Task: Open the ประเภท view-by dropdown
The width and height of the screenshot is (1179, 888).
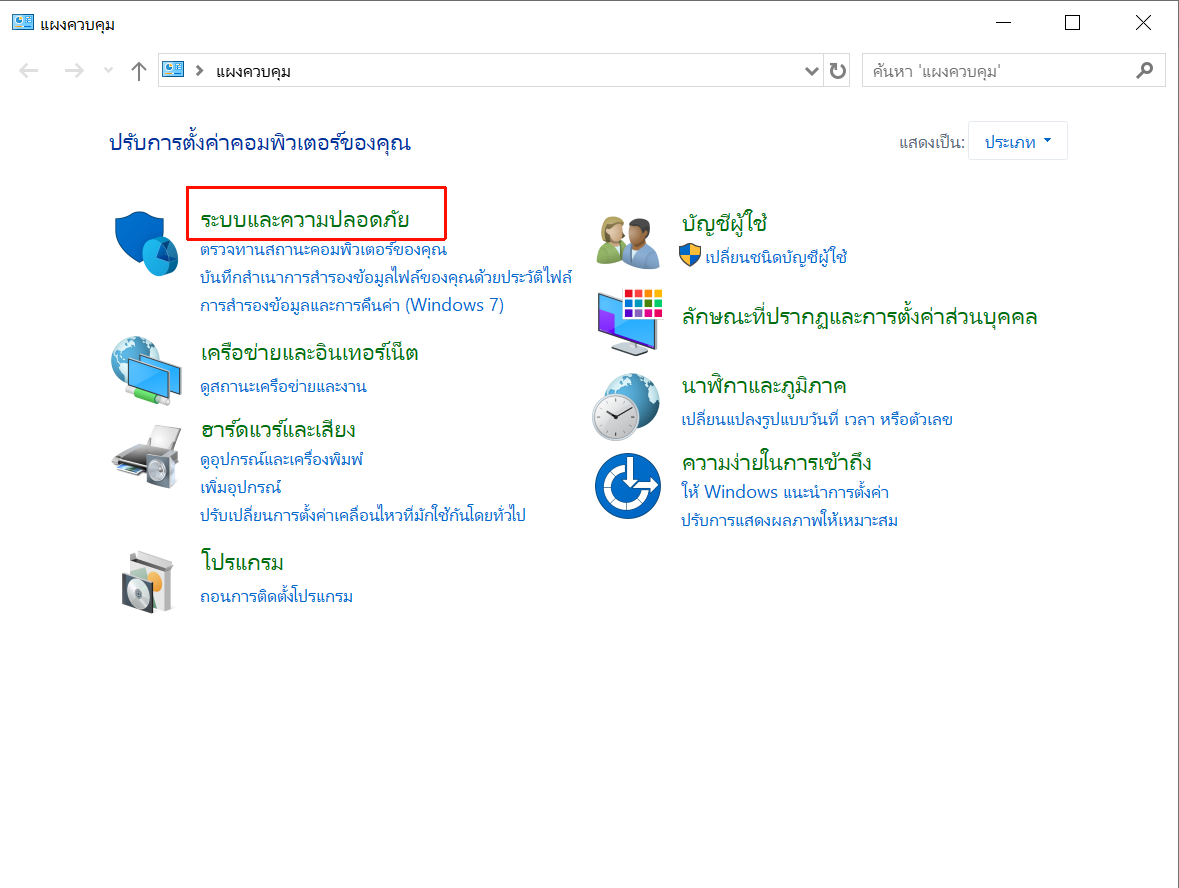Action: (x=1018, y=142)
